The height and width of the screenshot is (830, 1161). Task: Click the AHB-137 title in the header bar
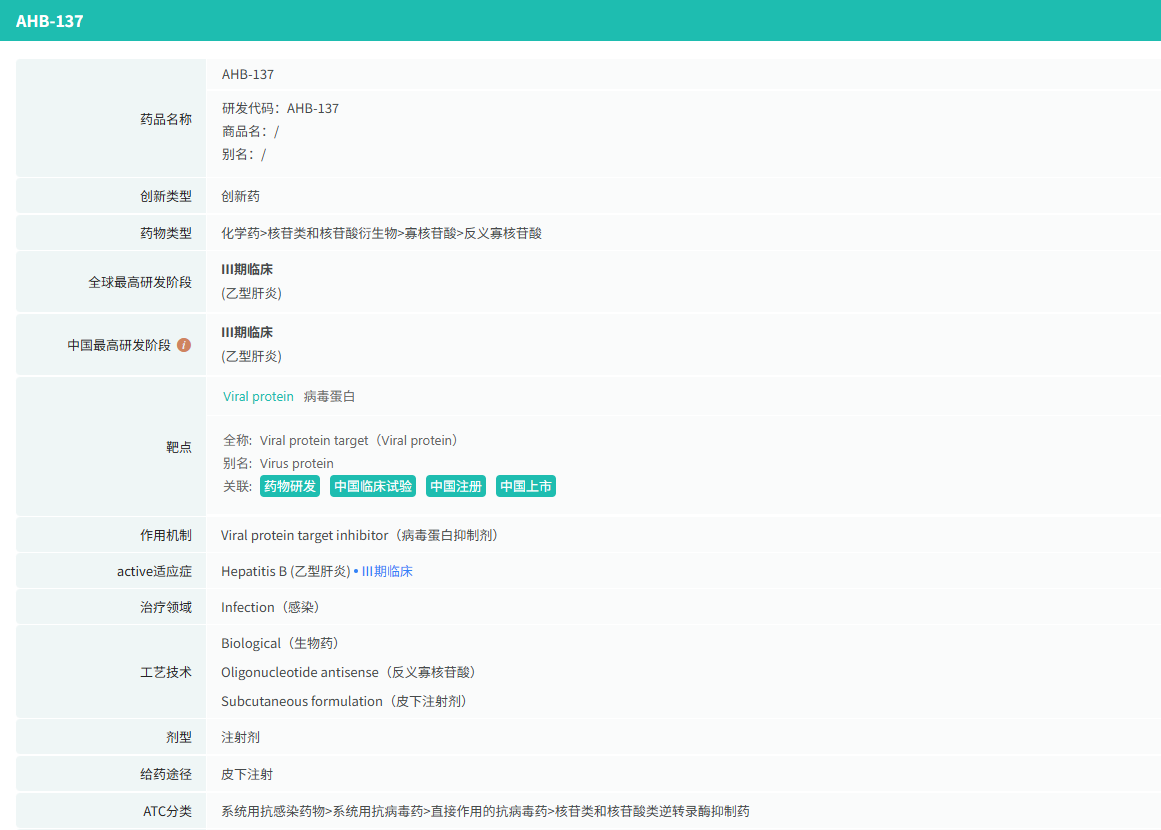pyautogui.click(x=49, y=21)
